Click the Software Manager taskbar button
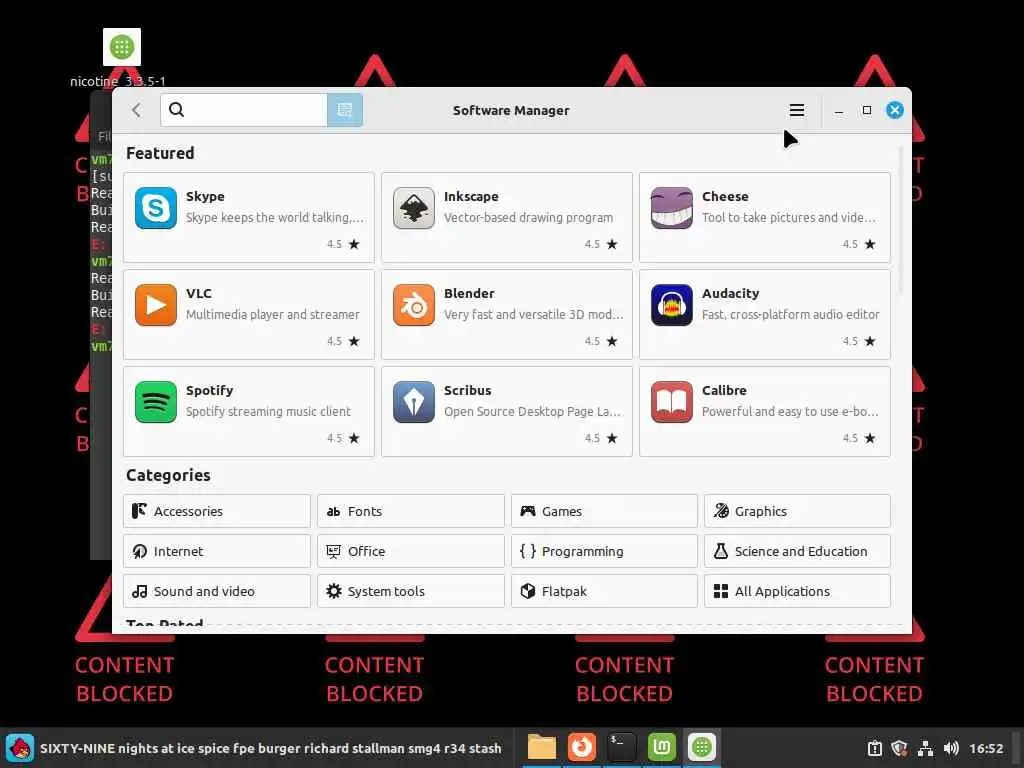This screenshot has height=768, width=1024. tap(701, 747)
